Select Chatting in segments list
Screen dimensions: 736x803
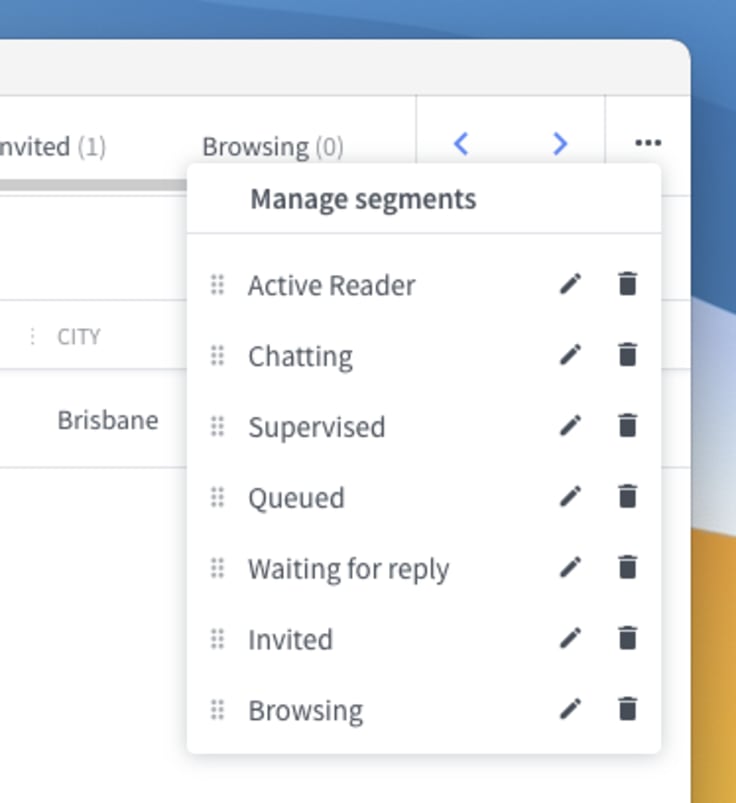(x=300, y=356)
